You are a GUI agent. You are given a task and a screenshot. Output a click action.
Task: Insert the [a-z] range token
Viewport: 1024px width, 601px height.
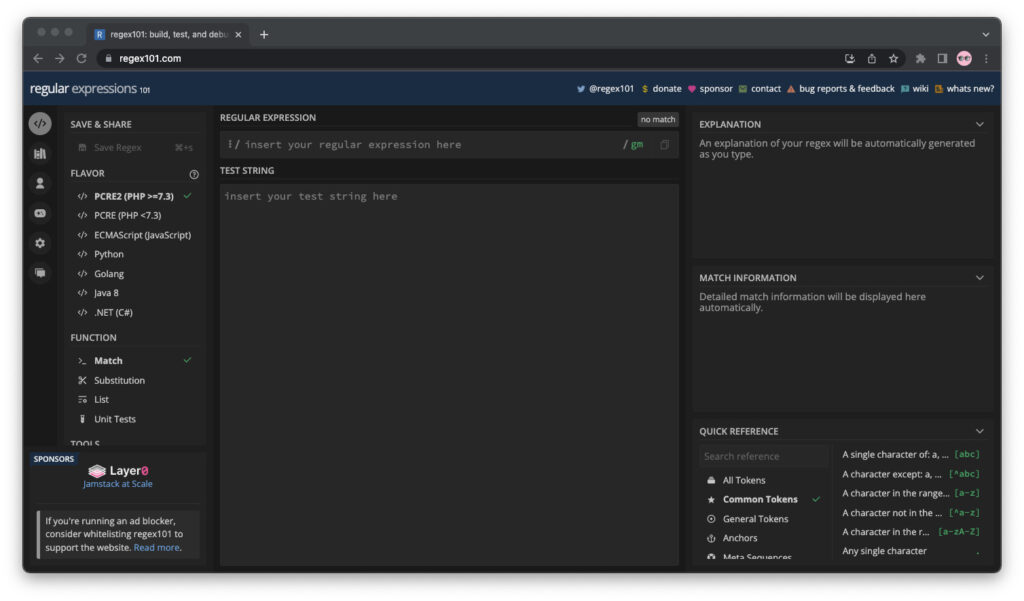(911, 493)
